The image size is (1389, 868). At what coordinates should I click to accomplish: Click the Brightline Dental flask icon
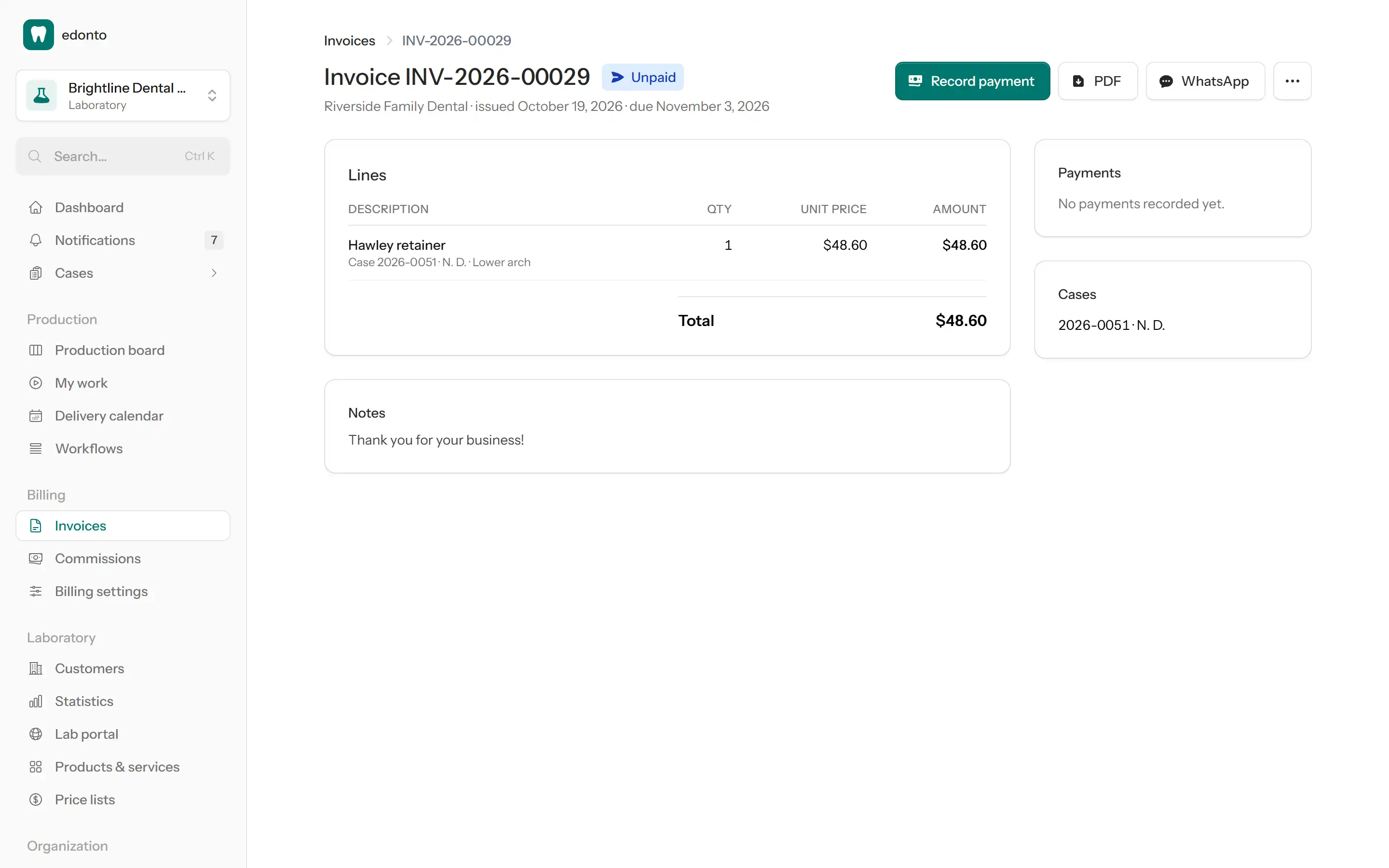(x=41, y=95)
